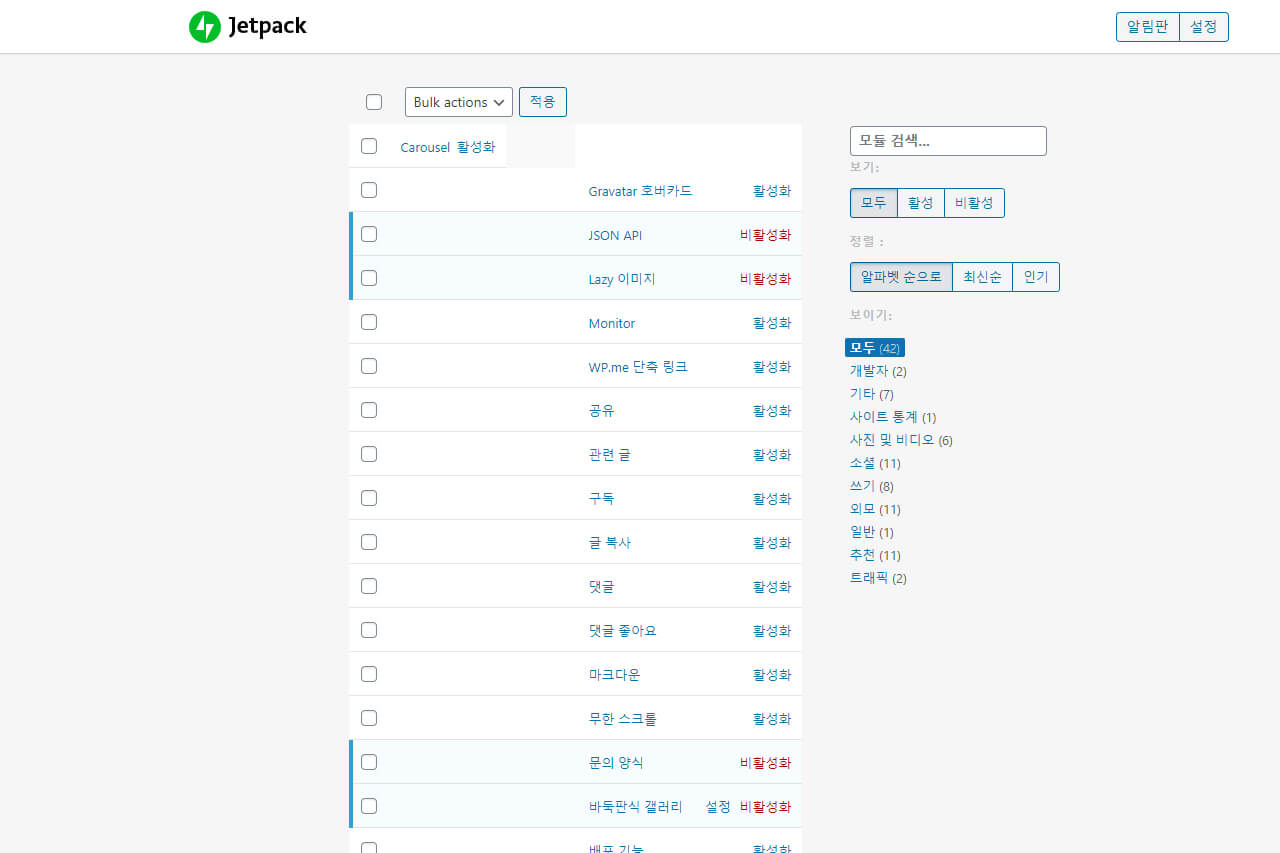Select the Monitor module checkbox
The image size is (1280, 853).
pyautogui.click(x=369, y=322)
